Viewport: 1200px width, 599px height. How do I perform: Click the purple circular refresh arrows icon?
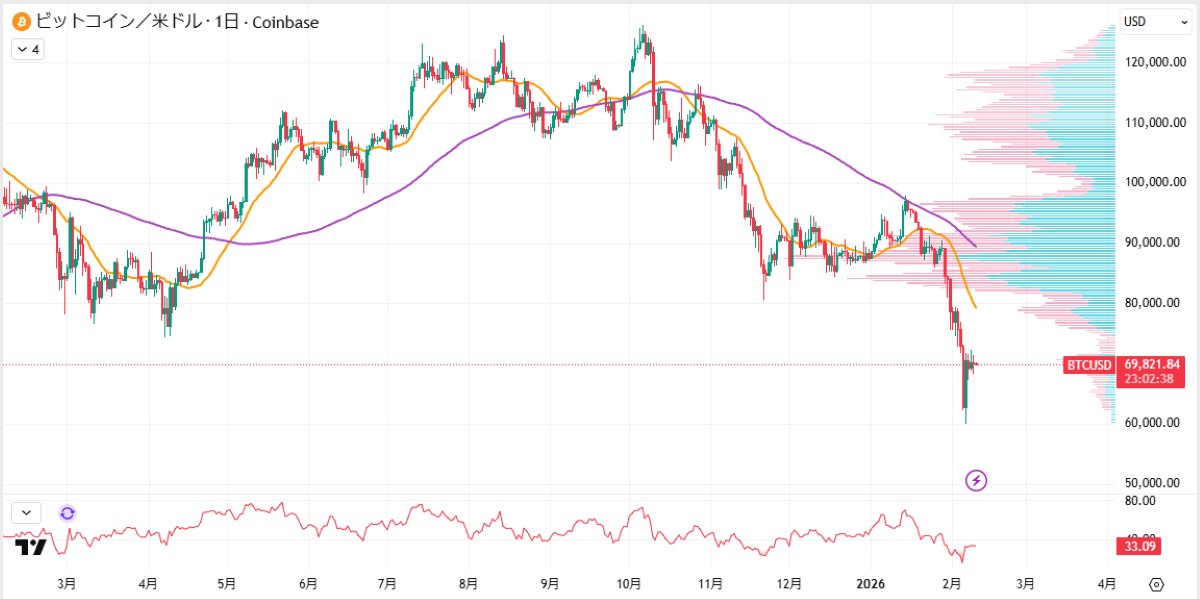click(67, 513)
